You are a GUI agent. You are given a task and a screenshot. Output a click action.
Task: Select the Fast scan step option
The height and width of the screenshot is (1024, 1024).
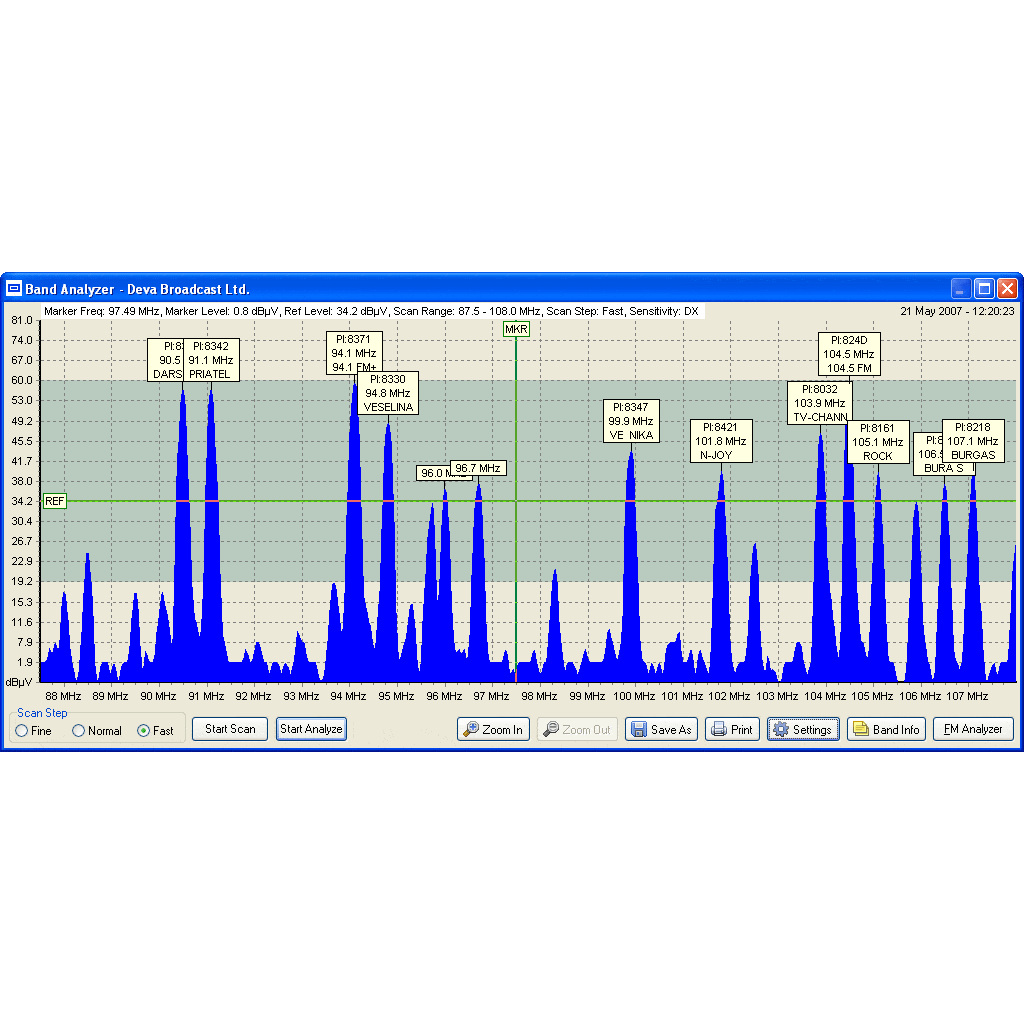coord(144,731)
